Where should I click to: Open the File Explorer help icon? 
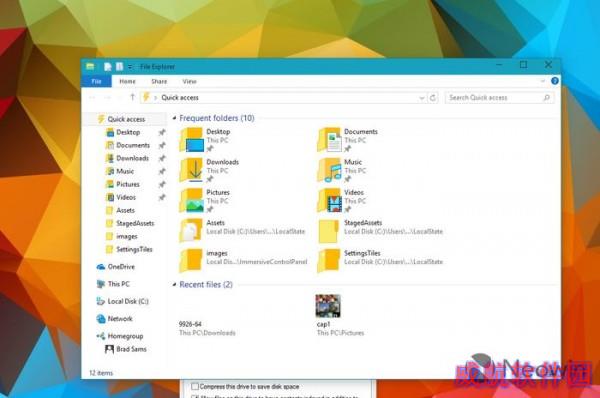tap(554, 81)
